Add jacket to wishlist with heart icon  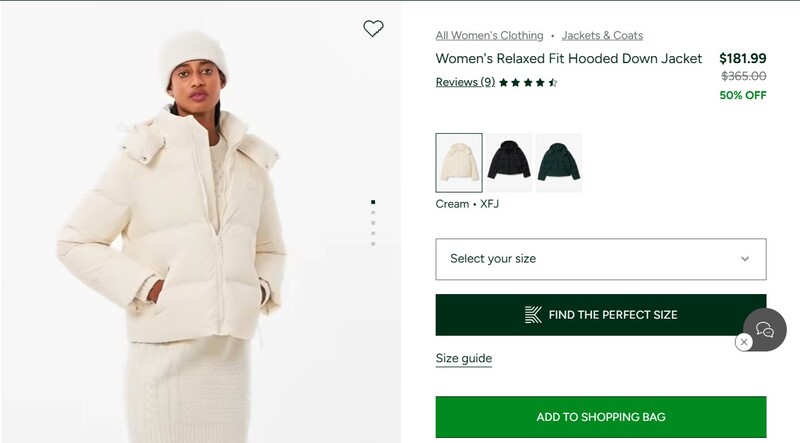pyautogui.click(x=373, y=29)
